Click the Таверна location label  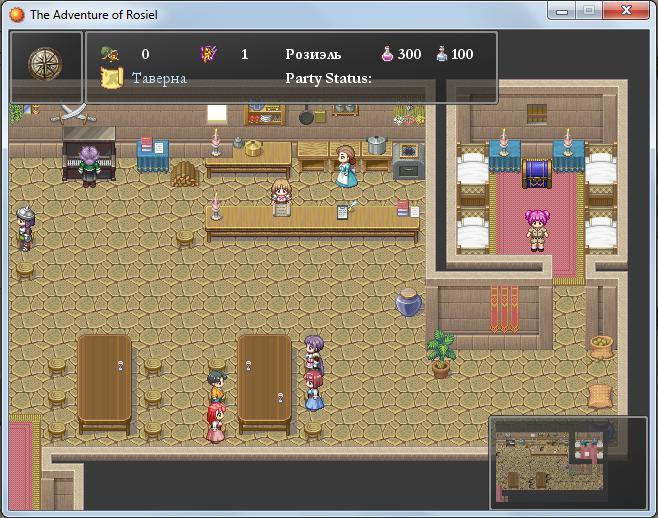159,78
